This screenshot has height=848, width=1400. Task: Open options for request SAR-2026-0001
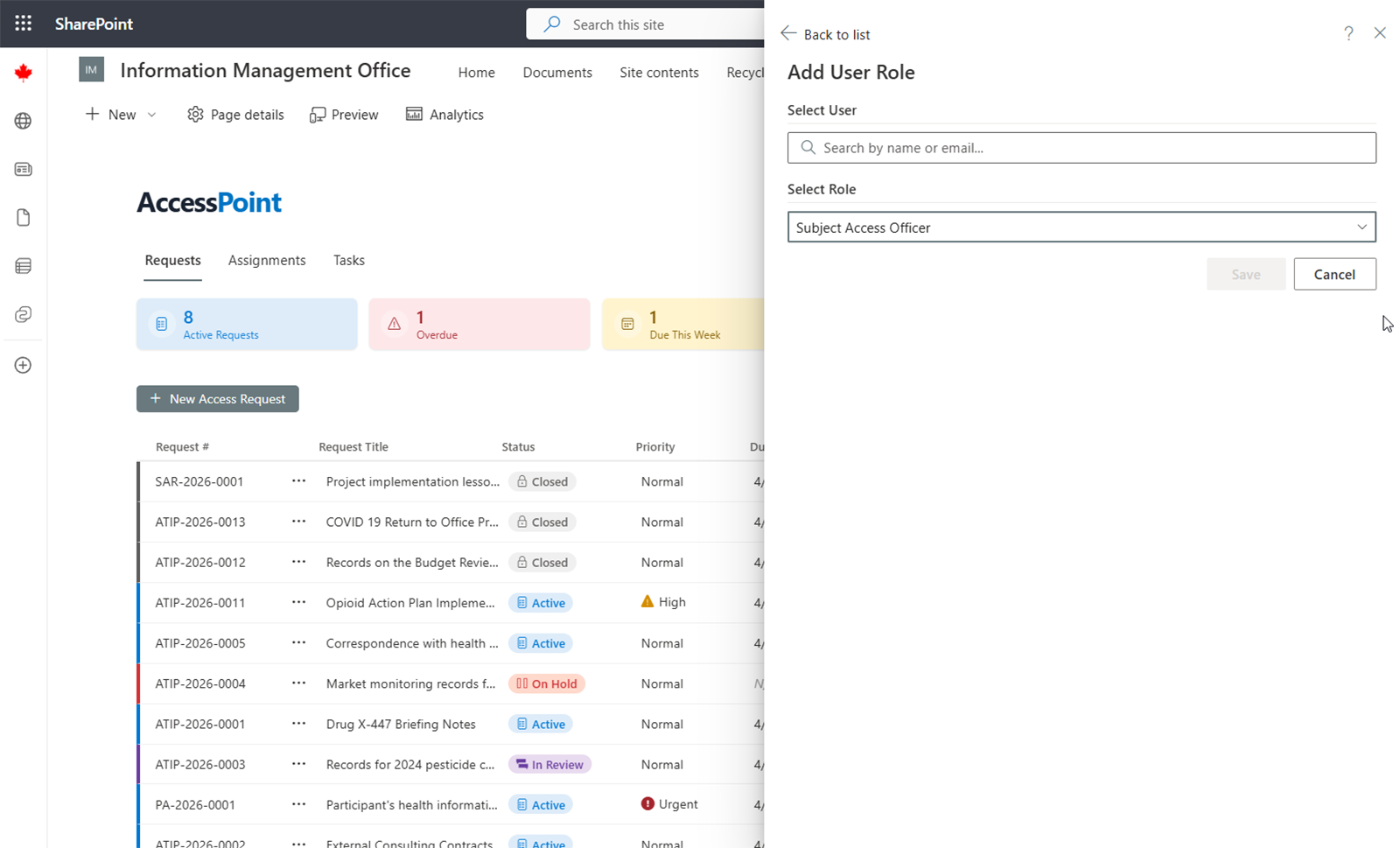click(298, 481)
